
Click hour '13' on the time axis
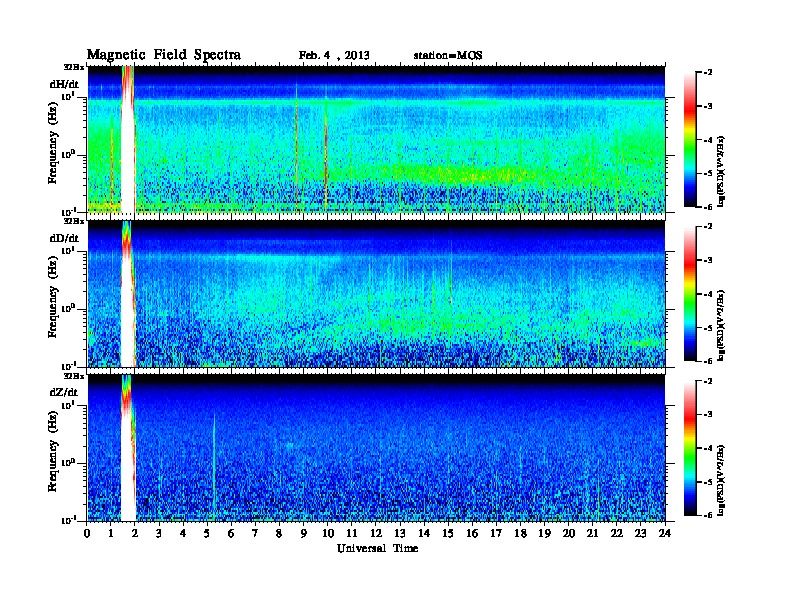[400, 533]
